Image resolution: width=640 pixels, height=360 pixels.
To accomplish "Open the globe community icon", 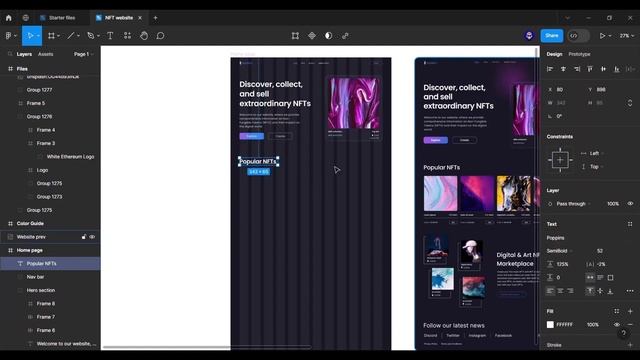I will [x=26, y=18].
